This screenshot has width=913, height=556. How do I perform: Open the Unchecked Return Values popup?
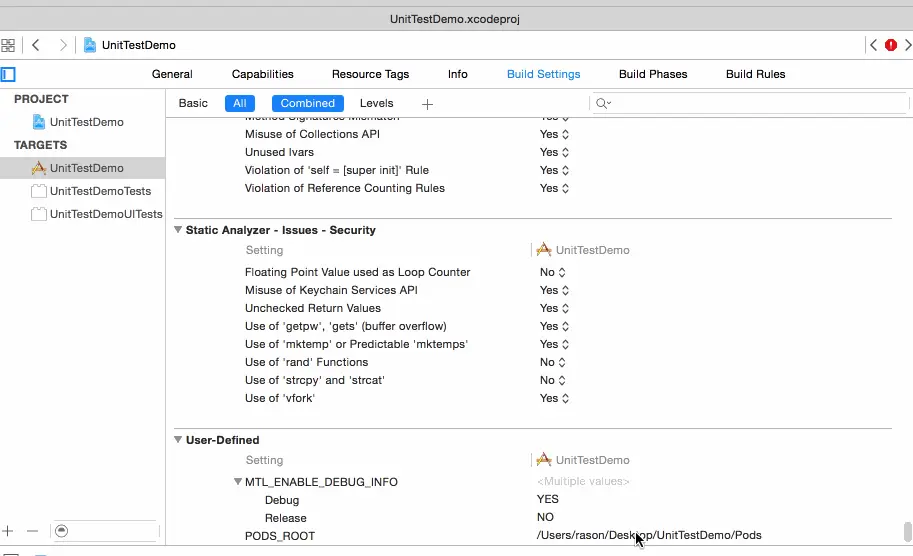click(x=554, y=308)
